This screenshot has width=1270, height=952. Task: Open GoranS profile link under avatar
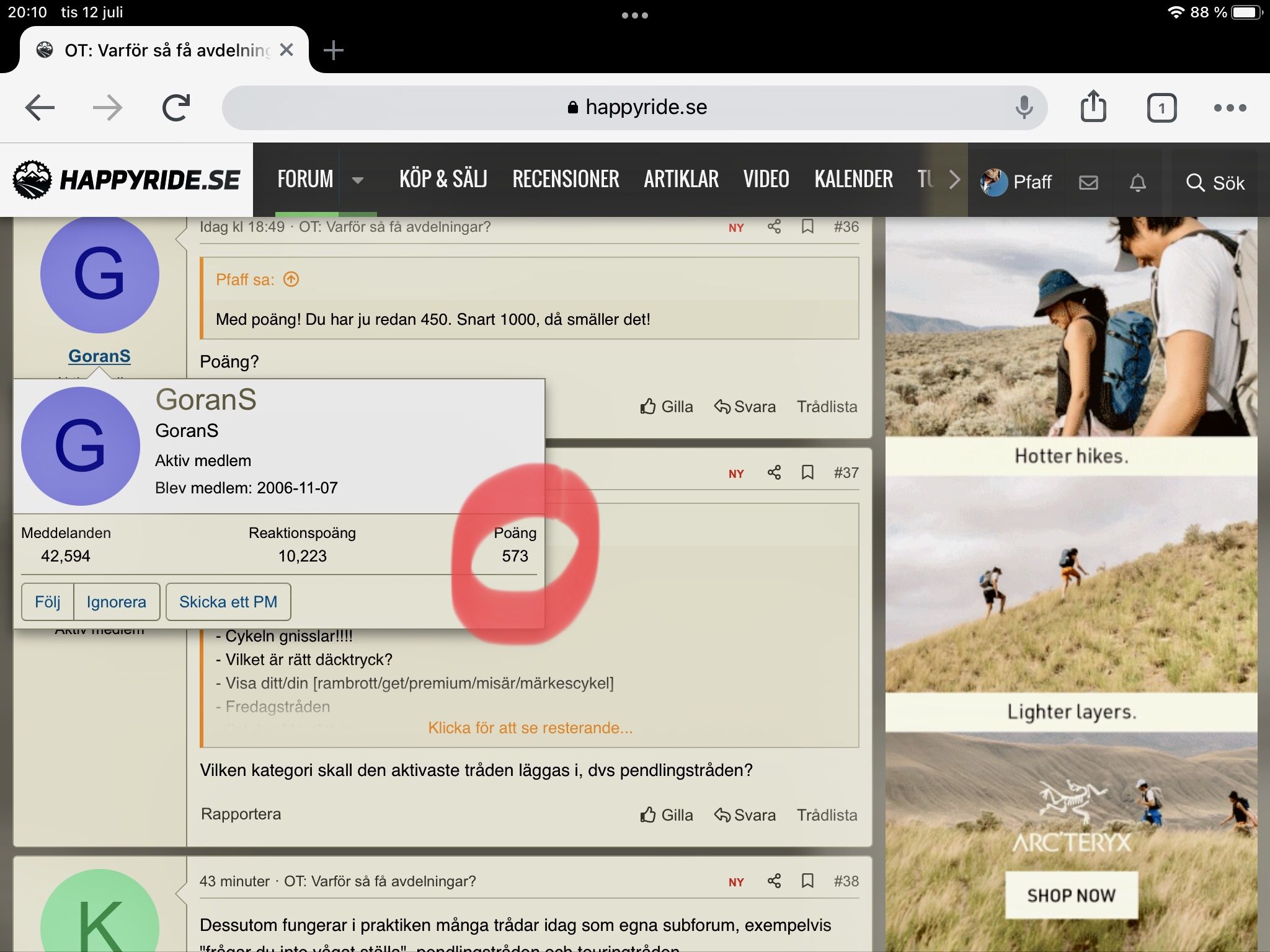click(99, 356)
